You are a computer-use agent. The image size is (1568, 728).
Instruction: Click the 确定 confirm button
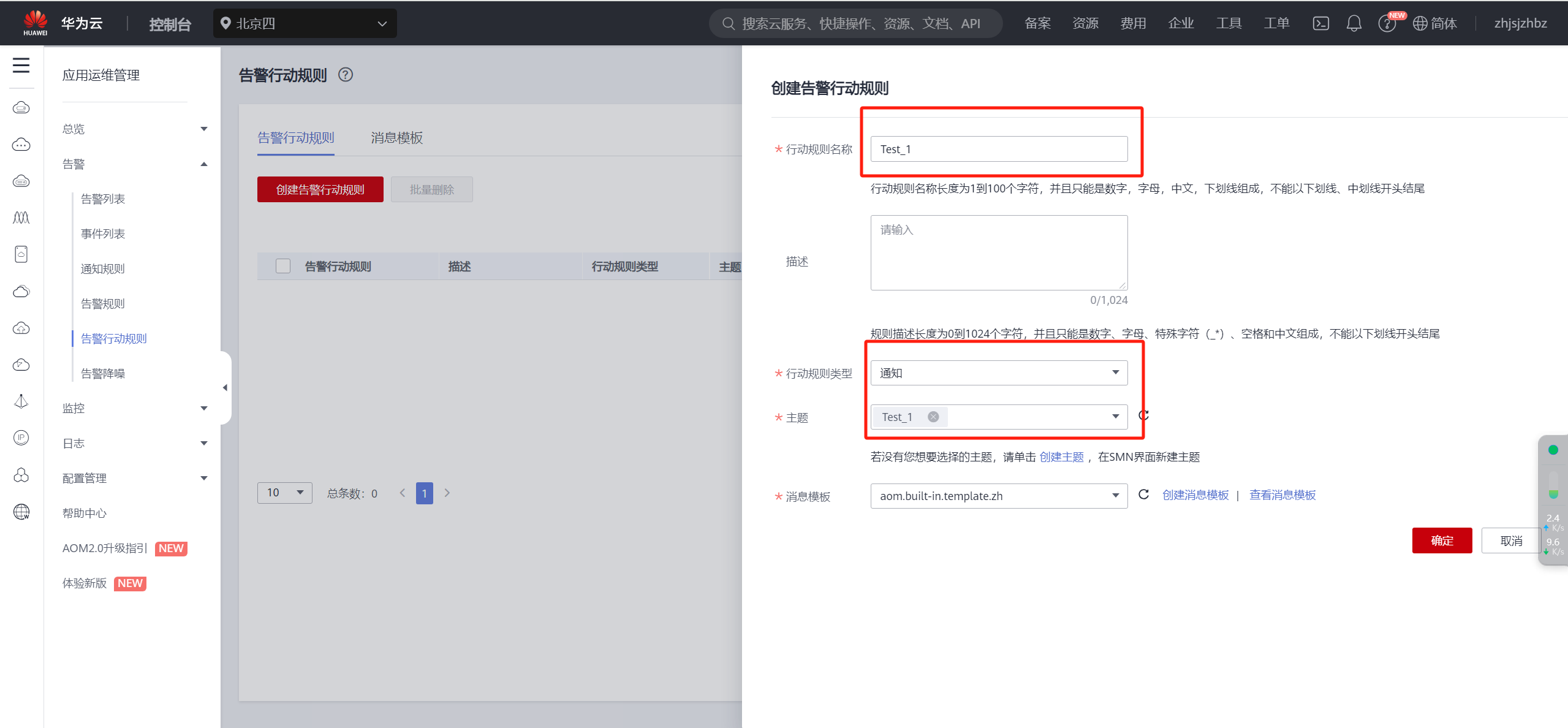[1441, 540]
